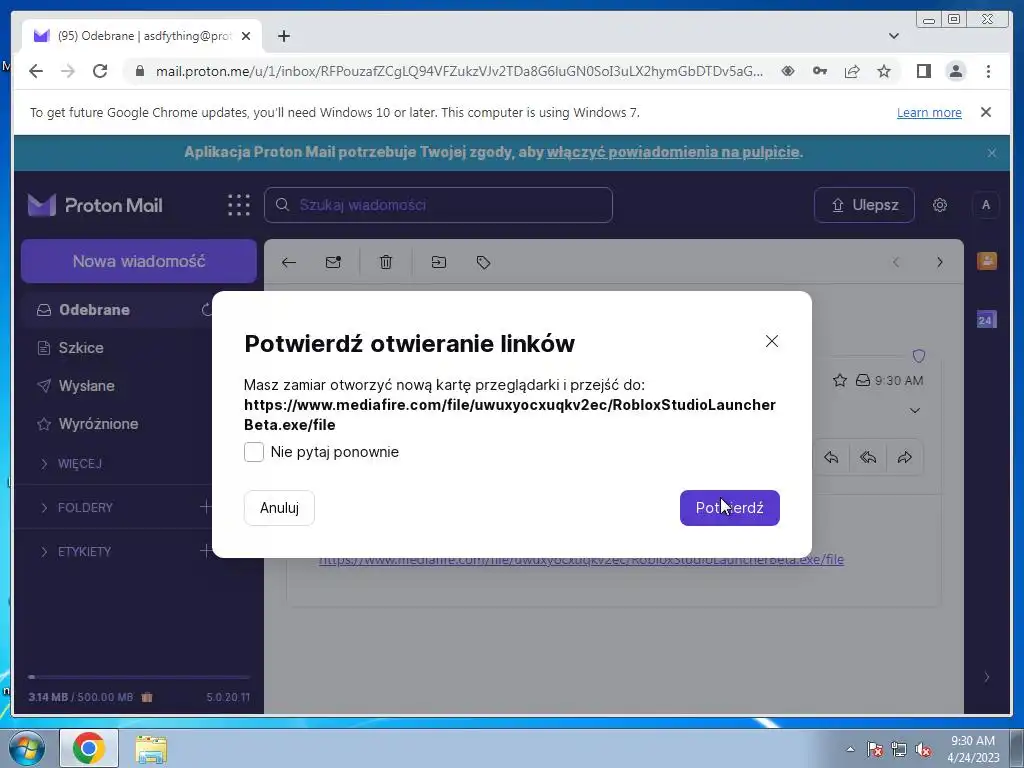Click the move to folder icon
Image resolution: width=1024 pixels, height=768 pixels.
(x=438, y=262)
